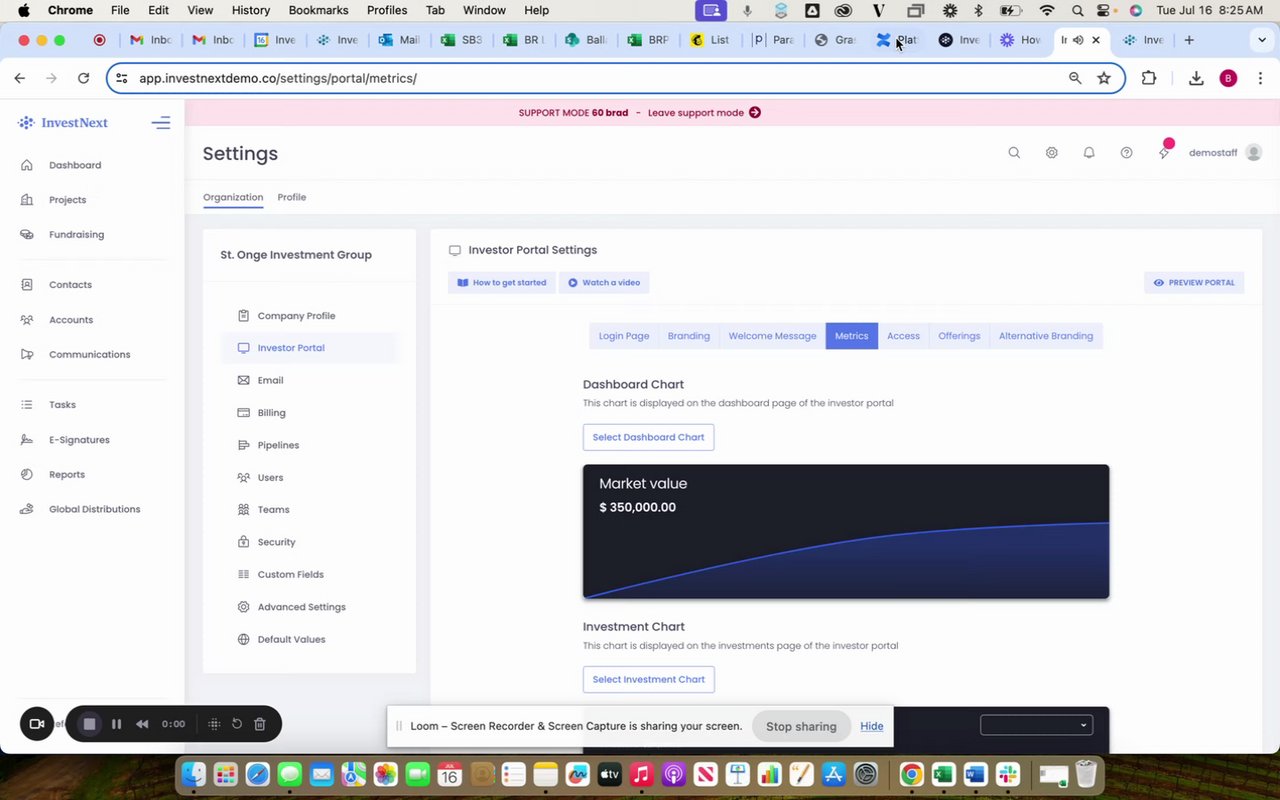Screen dimensions: 1280x800
Task: Leave support mode via arrow icon
Action: [755, 113]
